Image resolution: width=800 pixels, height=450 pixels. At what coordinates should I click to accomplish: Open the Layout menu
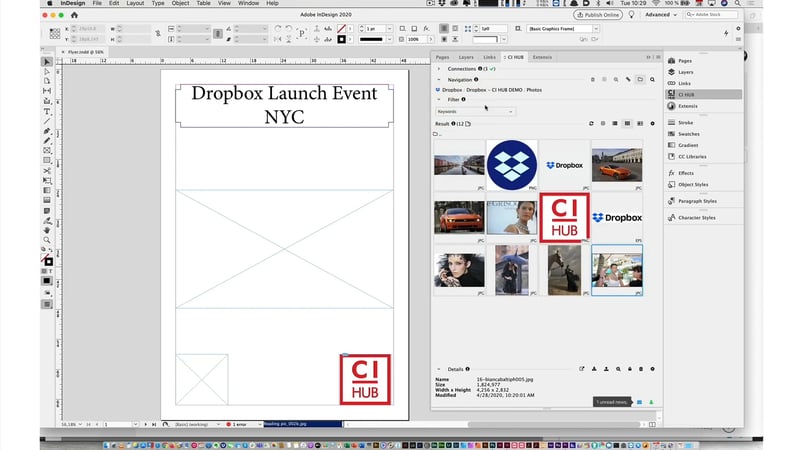[x=135, y=3]
